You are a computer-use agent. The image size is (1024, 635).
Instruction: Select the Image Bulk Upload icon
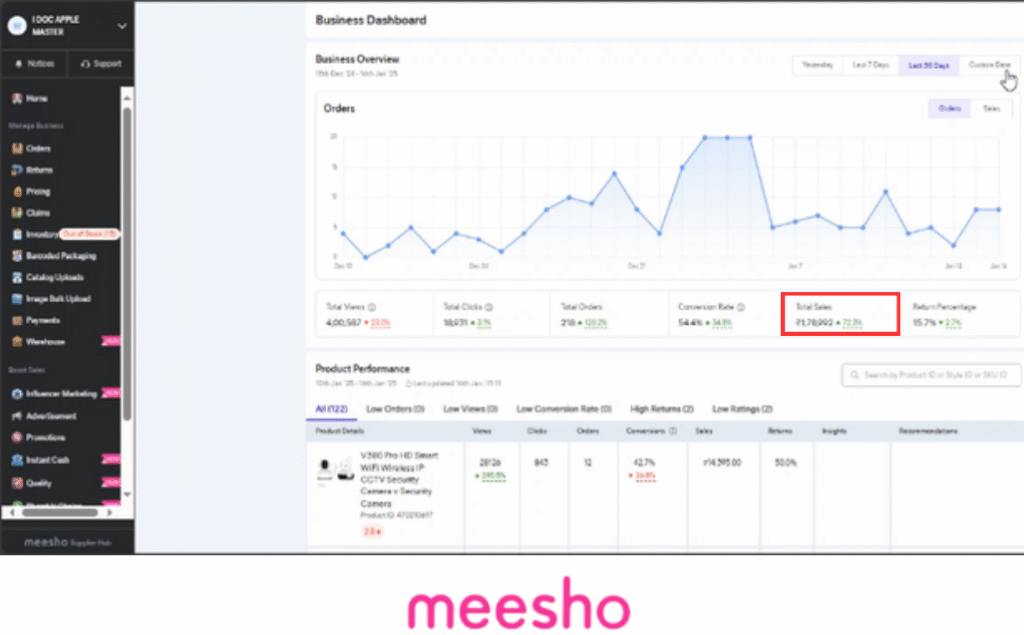pos(17,299)
